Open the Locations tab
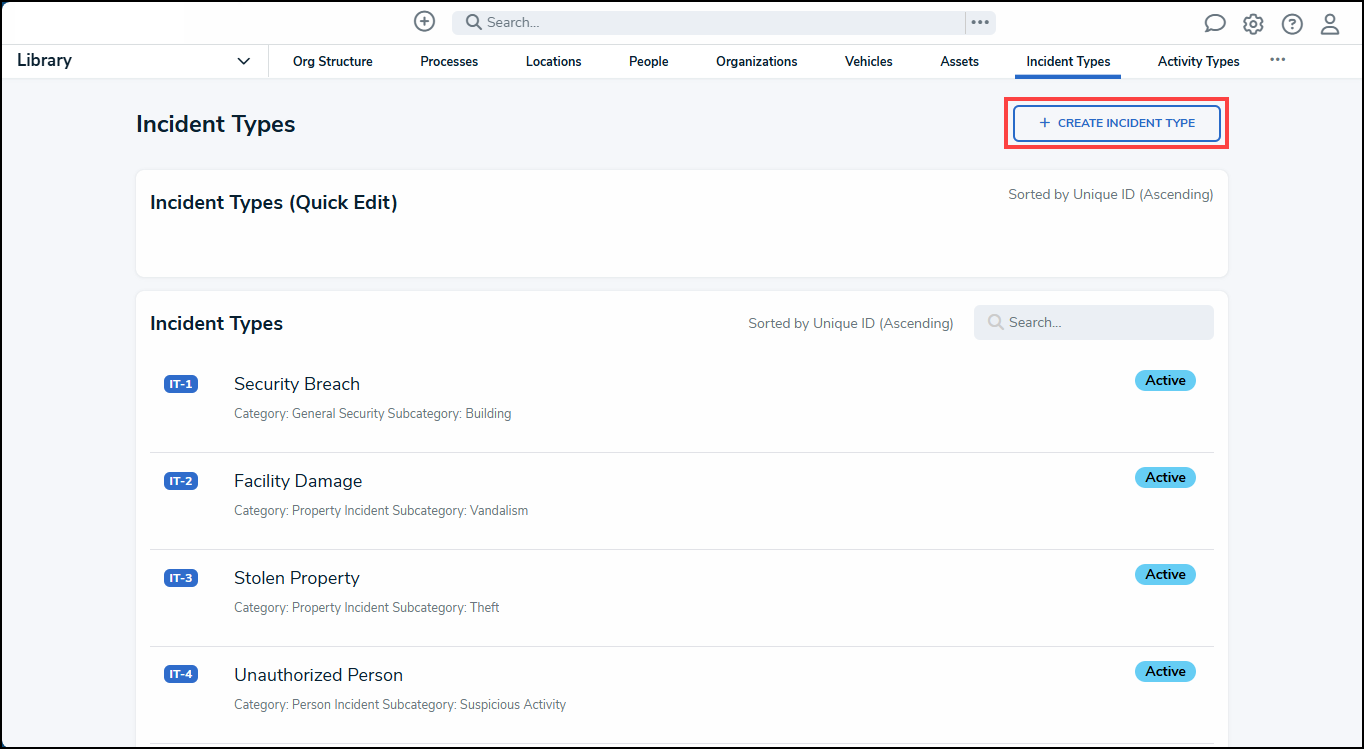The image size is (1364, 749). pyautogui.click(x=553, y=62)
